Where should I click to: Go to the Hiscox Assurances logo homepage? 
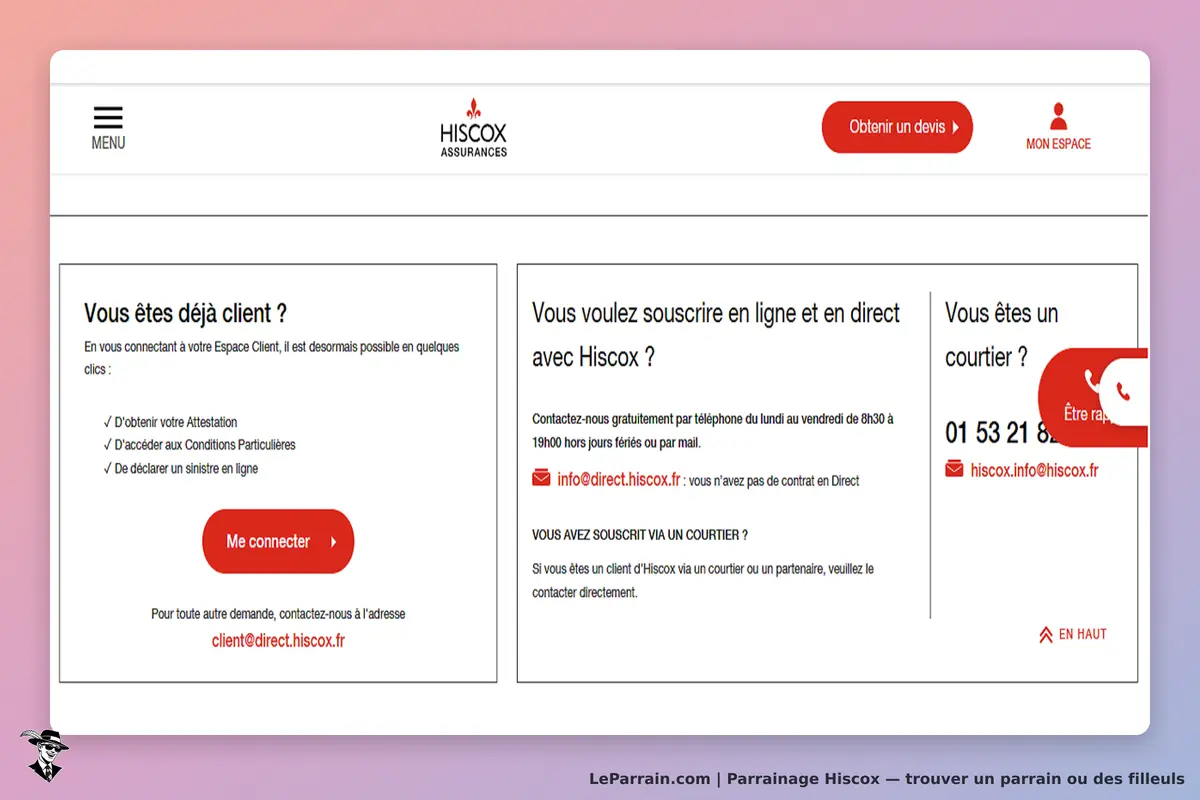(473, 127)
